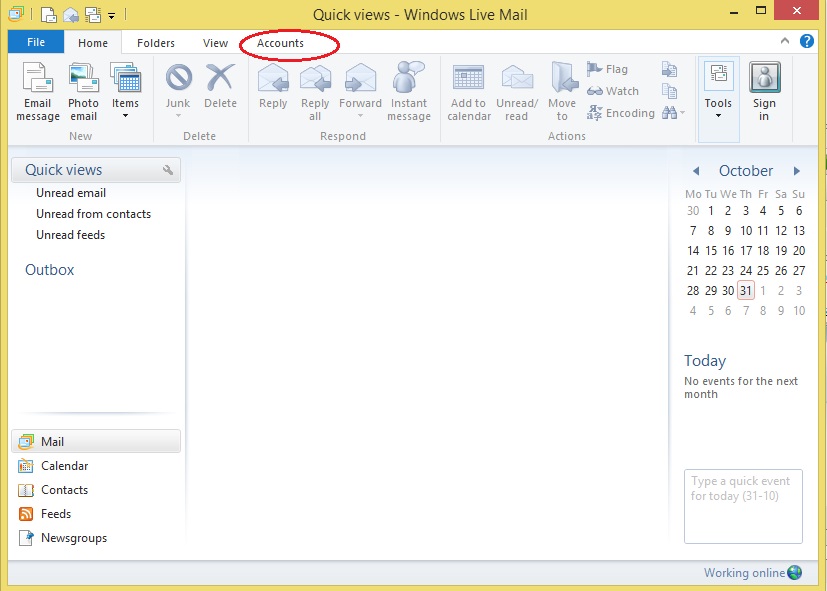Click Add to calendar
The image size is (827, 591).
pyautogui.click(x=469, y=93)
